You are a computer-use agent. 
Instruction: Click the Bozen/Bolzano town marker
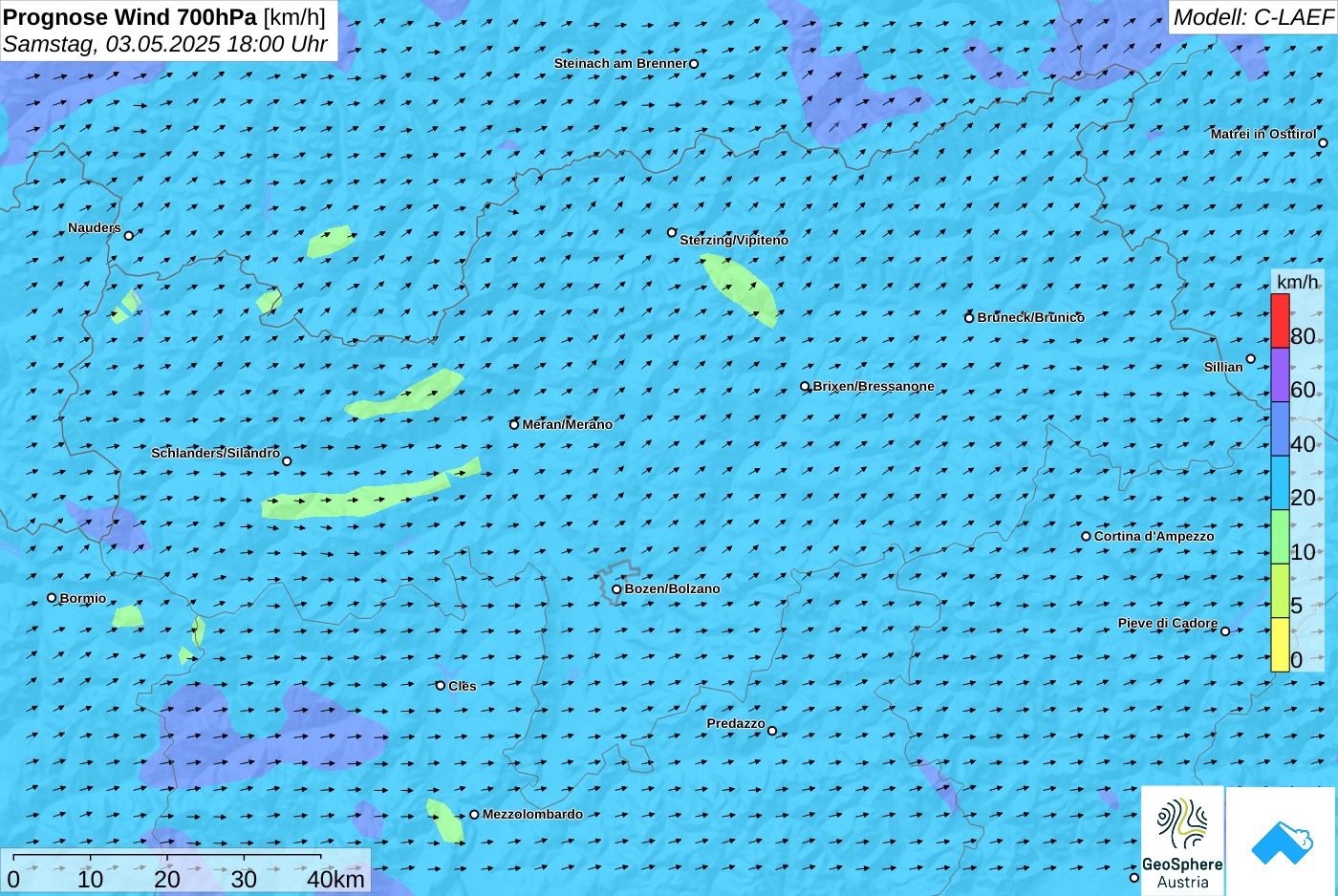point(616,589)
